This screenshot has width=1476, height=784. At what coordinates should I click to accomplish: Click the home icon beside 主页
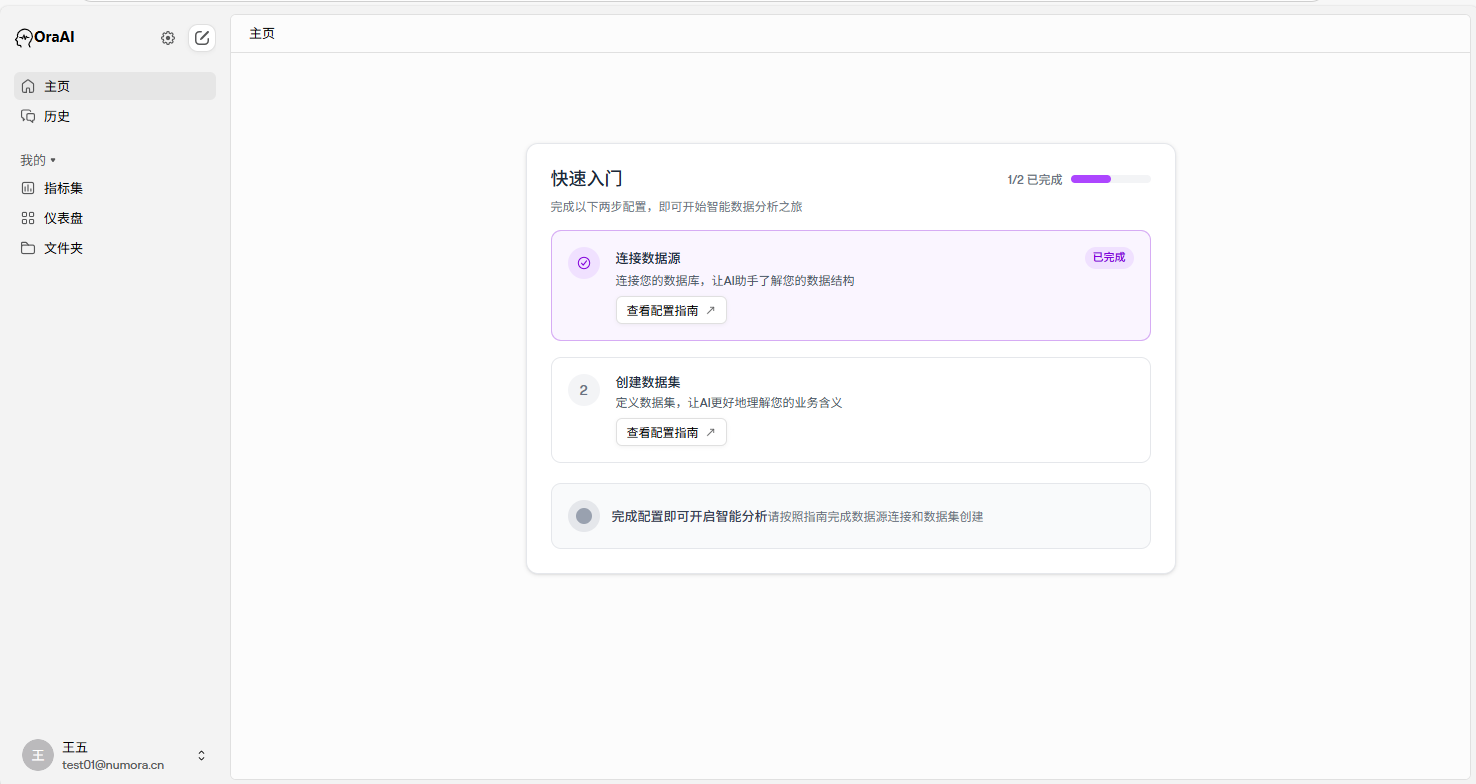(x=27, y=85)
